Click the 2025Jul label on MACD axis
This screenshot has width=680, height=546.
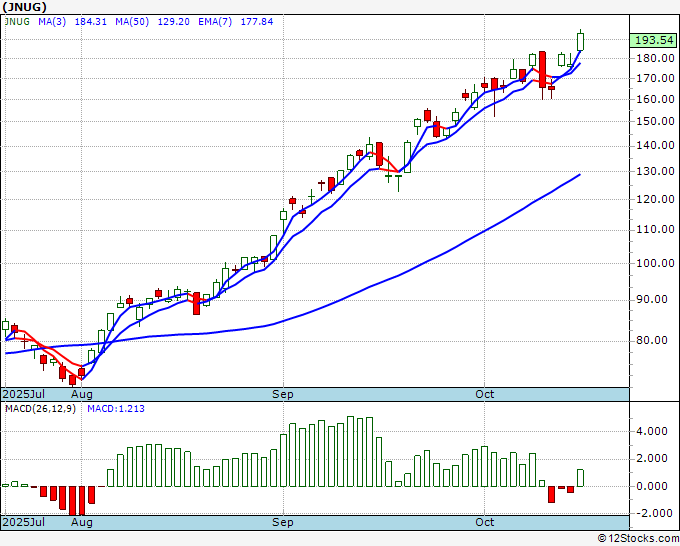(x=23, y=522)
